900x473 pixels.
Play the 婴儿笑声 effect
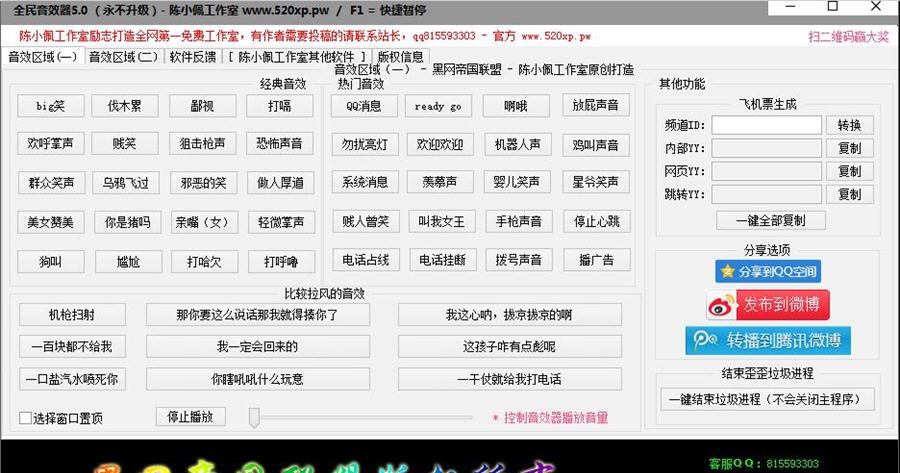pos(517,182)
